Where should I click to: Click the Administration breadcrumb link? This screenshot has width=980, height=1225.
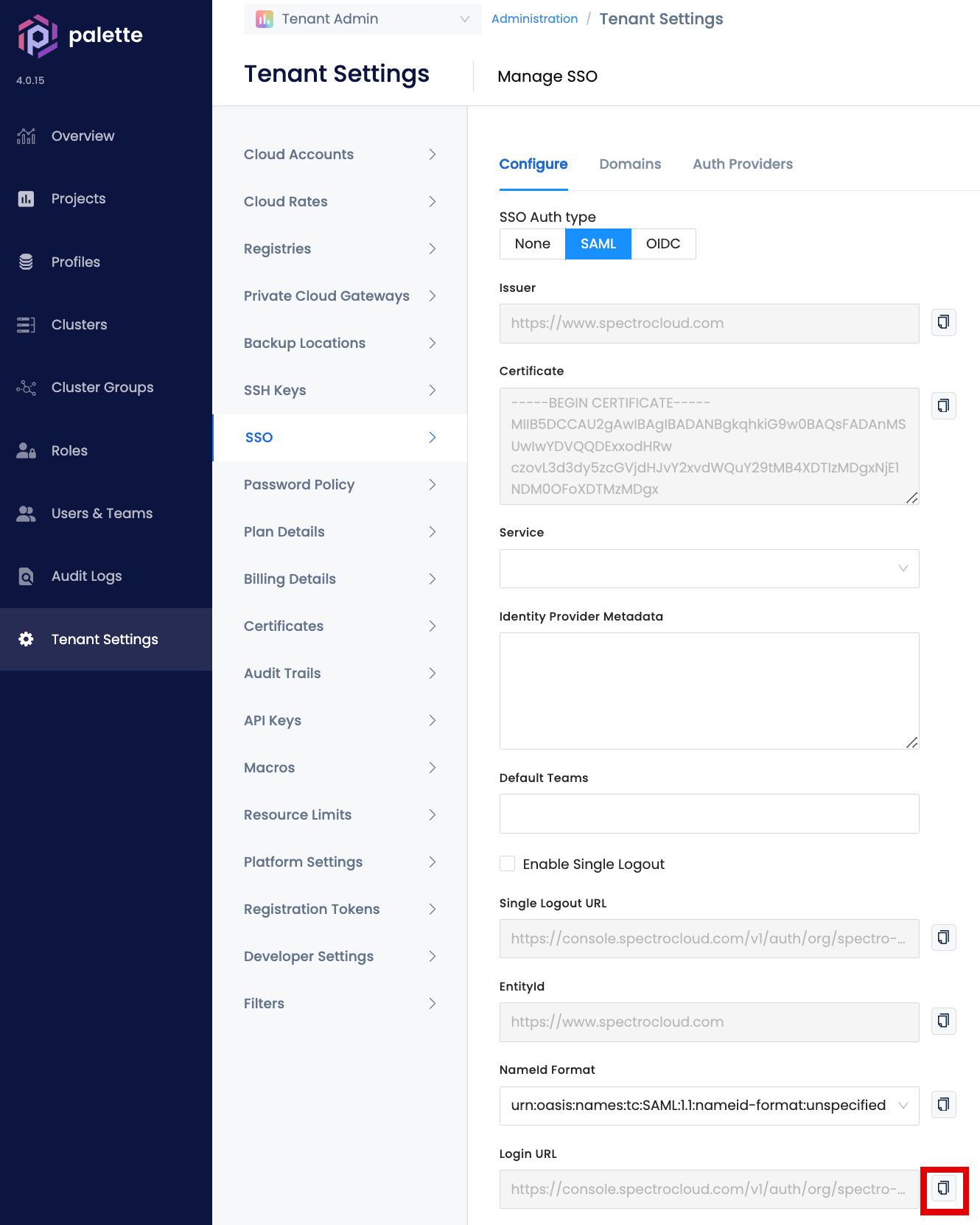(534, 18)
